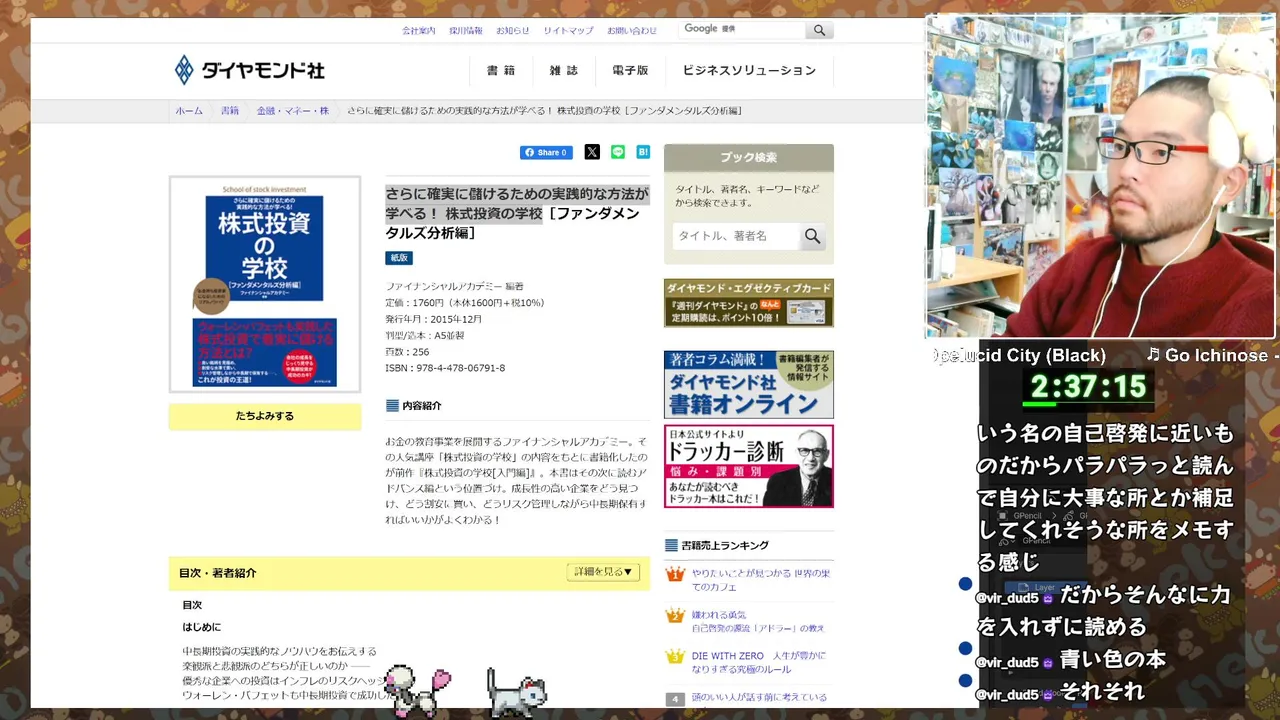Share the page on Facebook

(x=546, y=152)
